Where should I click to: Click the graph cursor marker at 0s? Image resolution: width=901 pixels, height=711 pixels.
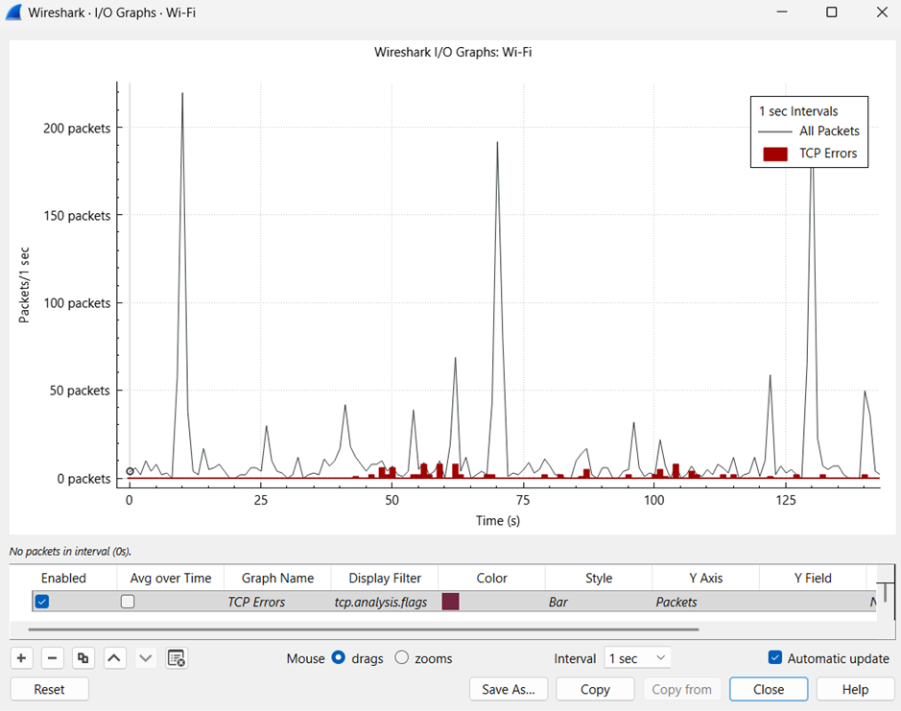[x=130, y=471]
